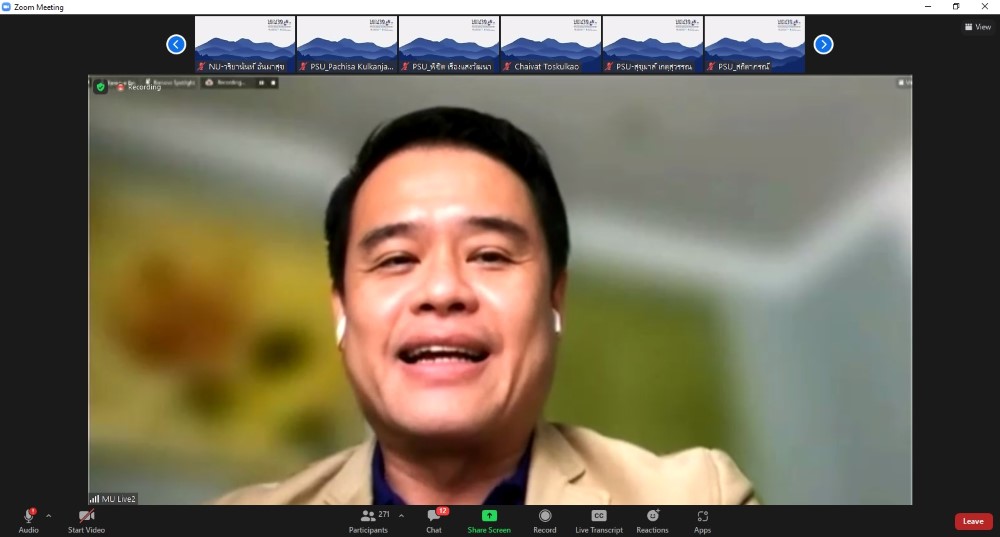This screenshot has height=537, width=1000.
Task: Click the Share Screen icon
Action: 489,516
